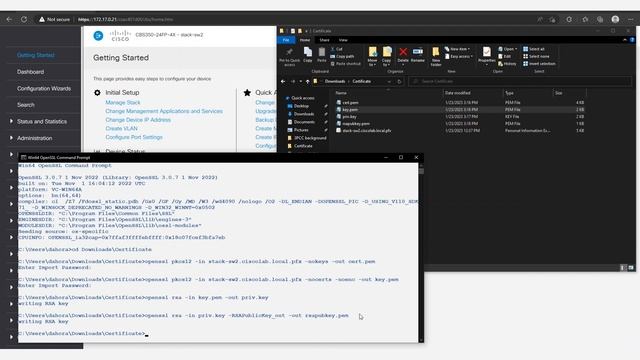Click Cut in the Clipboard group
This screenshot has height=360, width=640.
click(337, 49)
